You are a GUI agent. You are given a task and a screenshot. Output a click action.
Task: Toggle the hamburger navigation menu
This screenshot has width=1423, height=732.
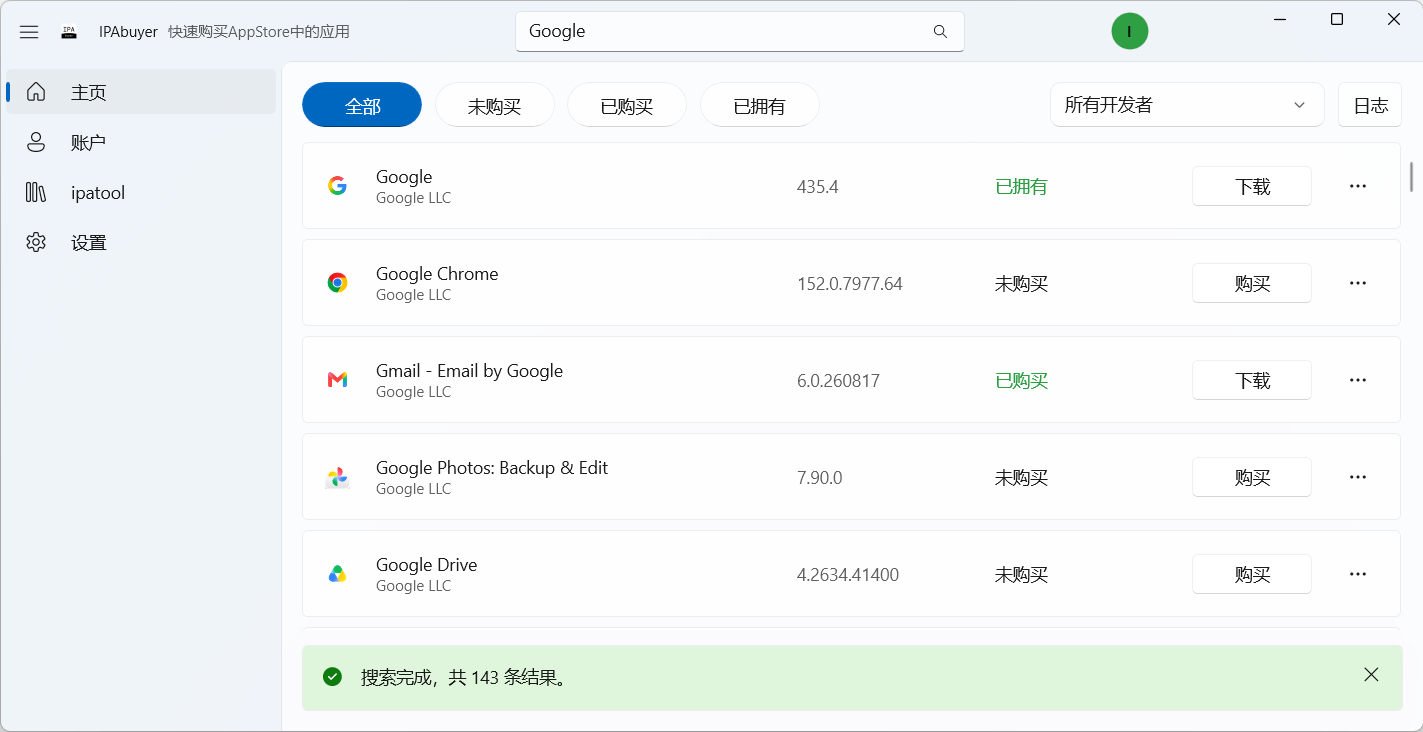[x=29, y=32]
